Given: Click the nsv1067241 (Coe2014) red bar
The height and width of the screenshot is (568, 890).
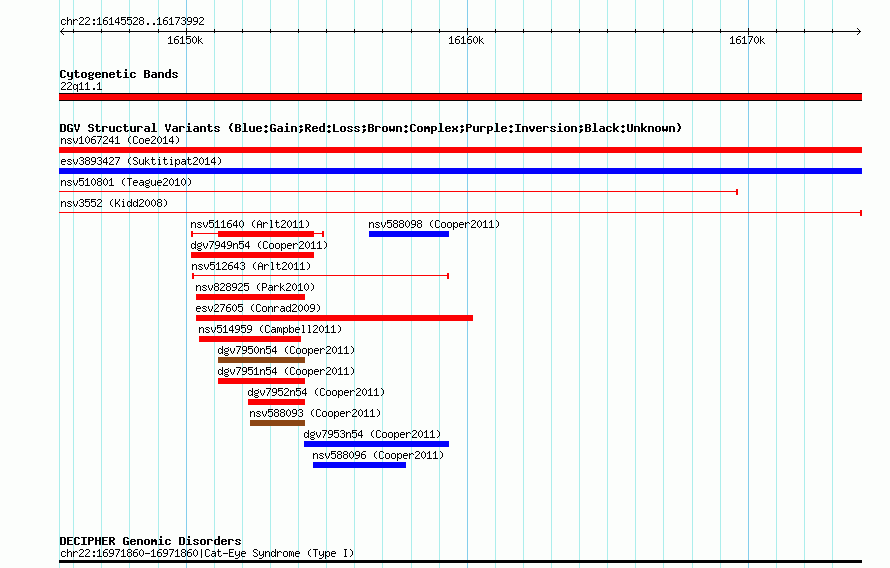Looking at the screenshot, I should point(460,150).
